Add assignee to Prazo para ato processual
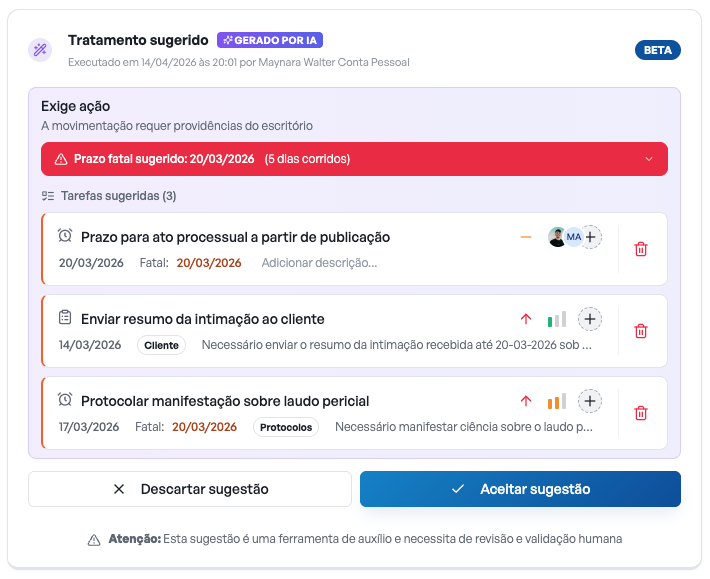 tap(592, 237)
